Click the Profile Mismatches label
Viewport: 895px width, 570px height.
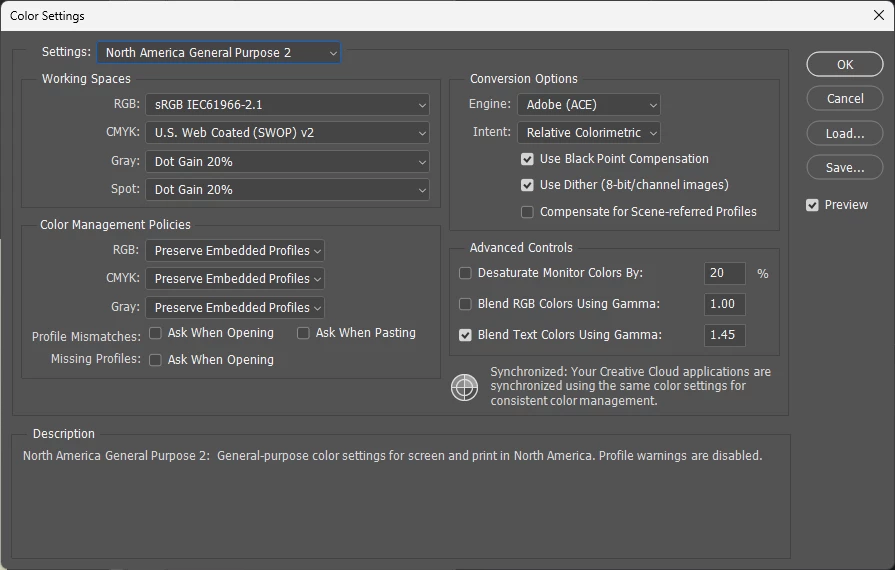86,337
